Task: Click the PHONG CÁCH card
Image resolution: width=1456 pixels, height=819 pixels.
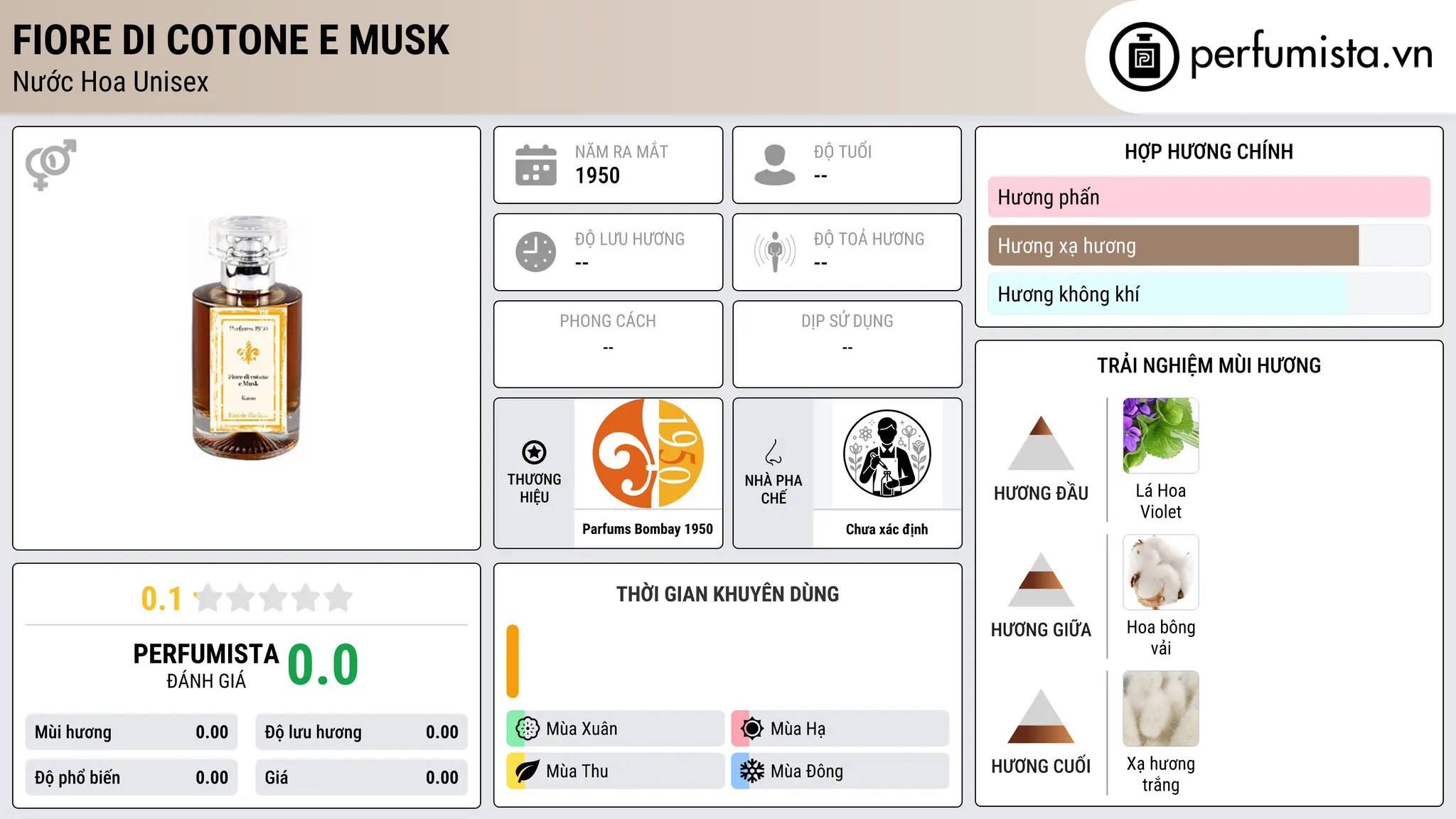Action: (x=608, y=344)
